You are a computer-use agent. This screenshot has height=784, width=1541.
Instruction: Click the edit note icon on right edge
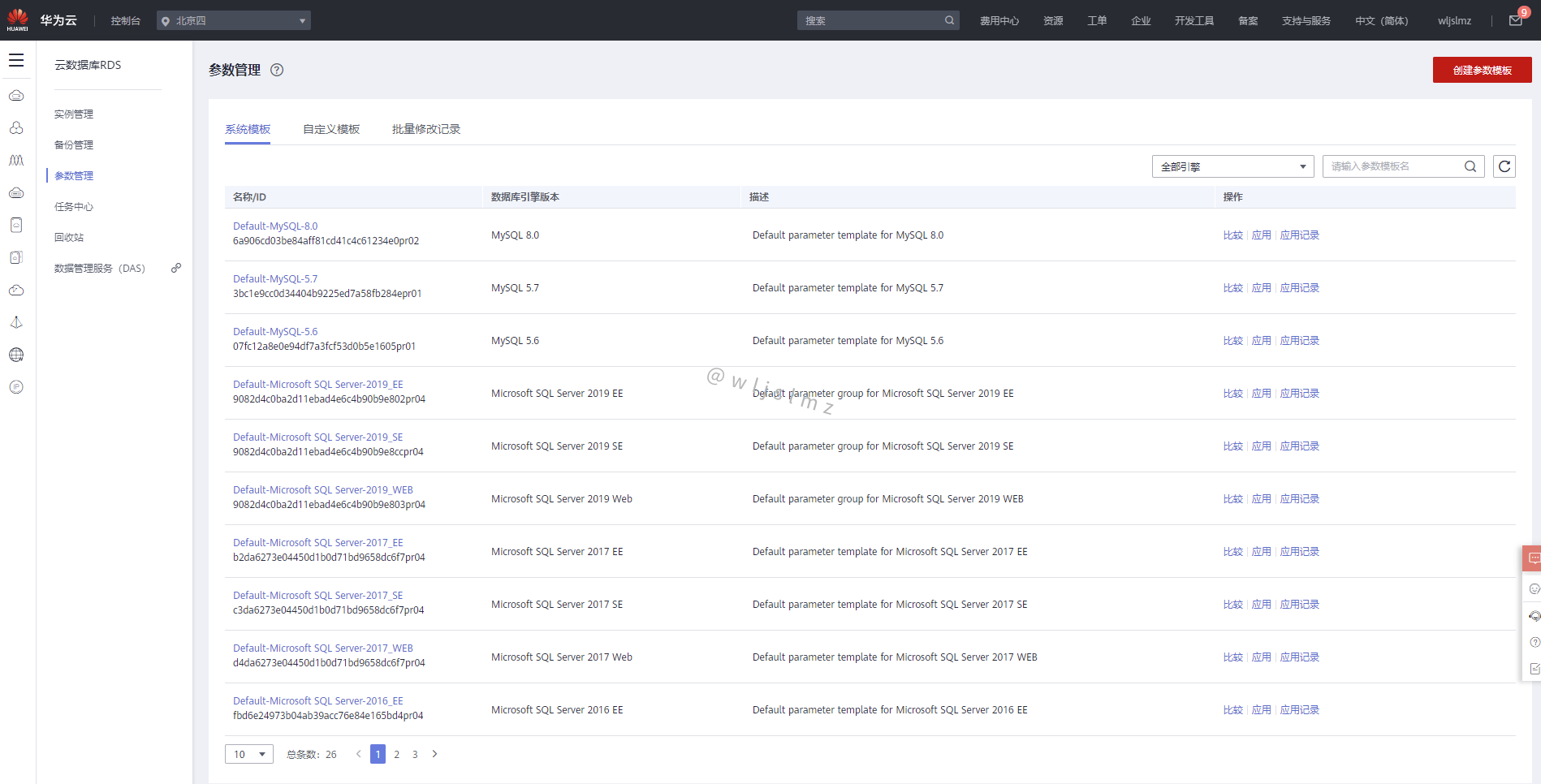click(x=1534, y=669)
